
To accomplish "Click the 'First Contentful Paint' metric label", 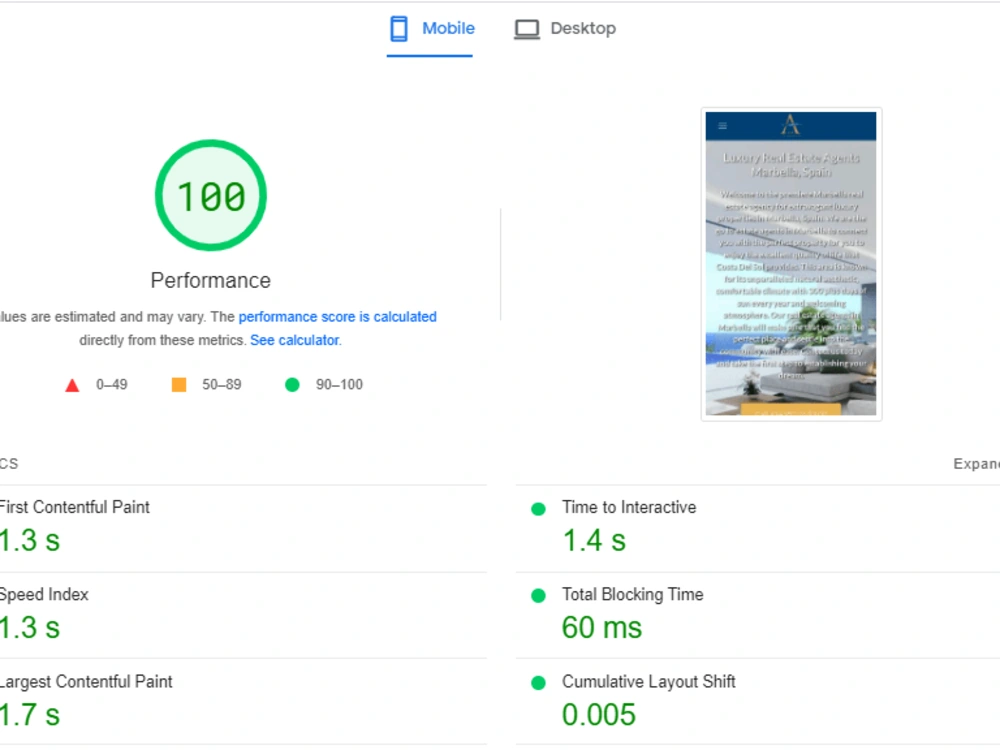I will pos(74,508).
